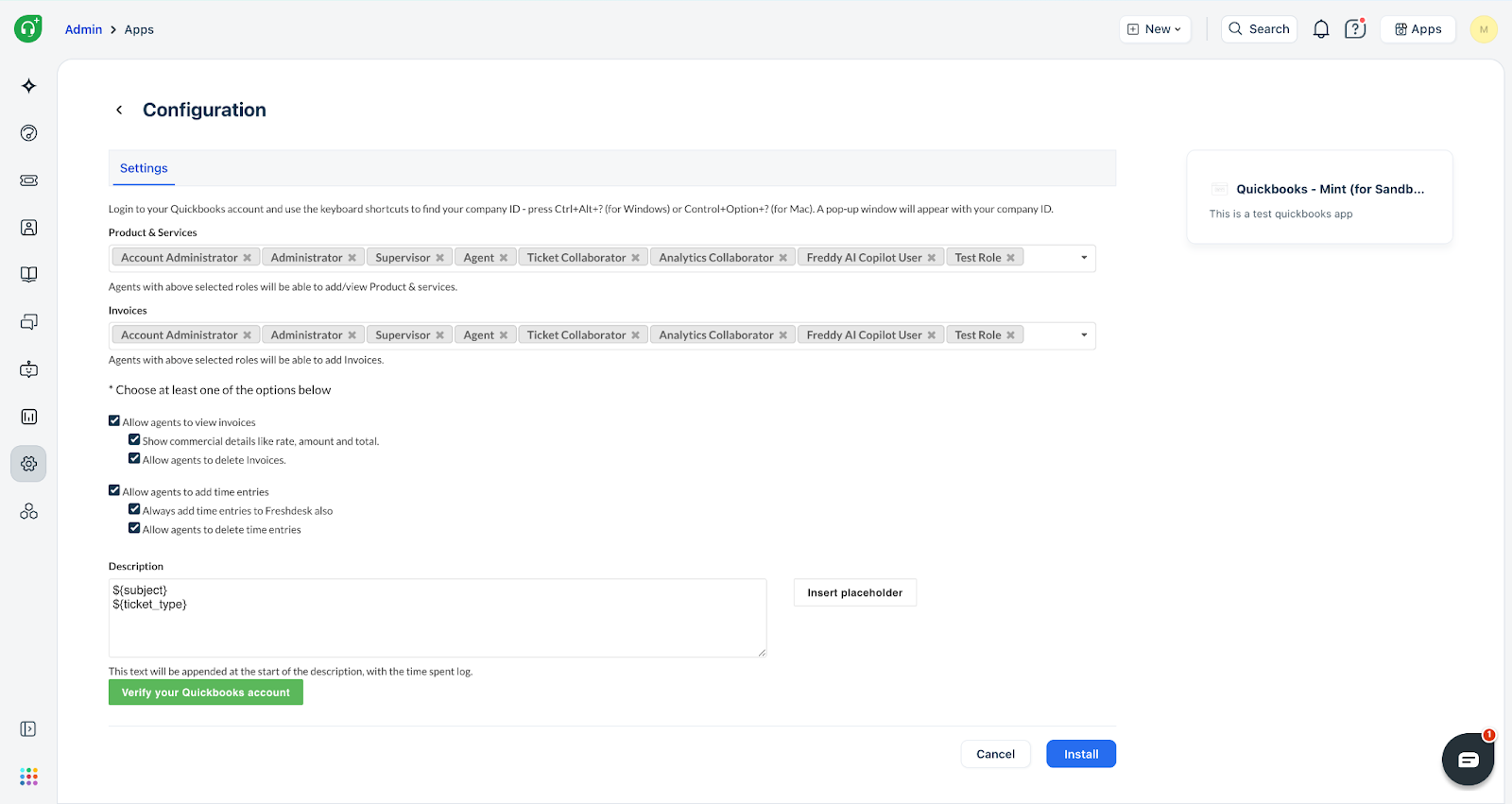
Task: Click Insert placeholder button
Action: point(855,593)
